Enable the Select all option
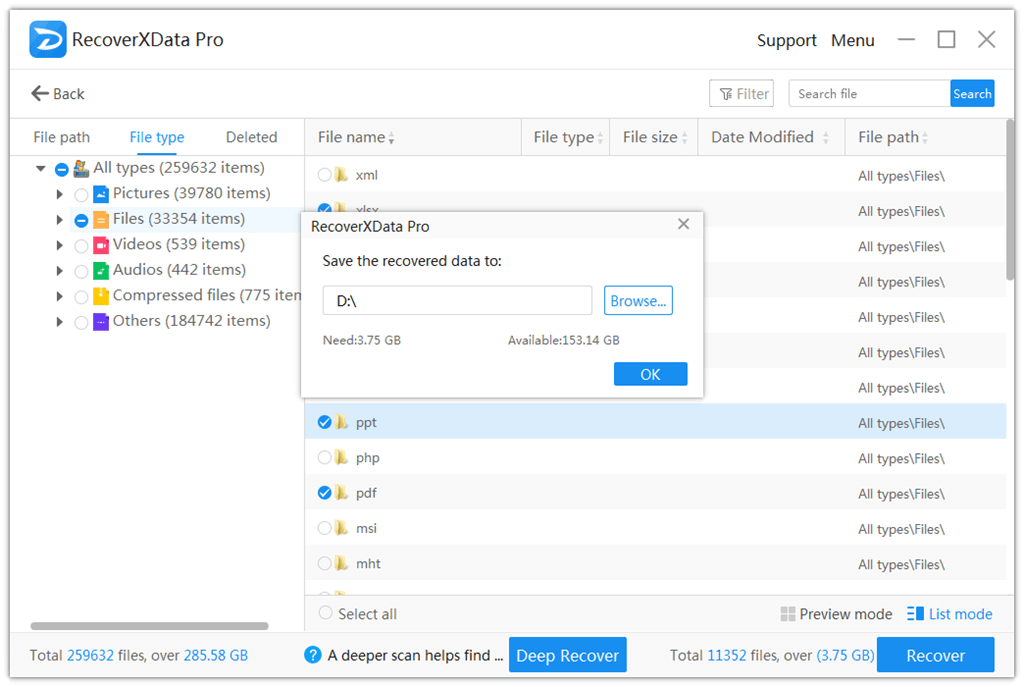The height and width of the screenshot is (687, 1024). pos(324,612)
